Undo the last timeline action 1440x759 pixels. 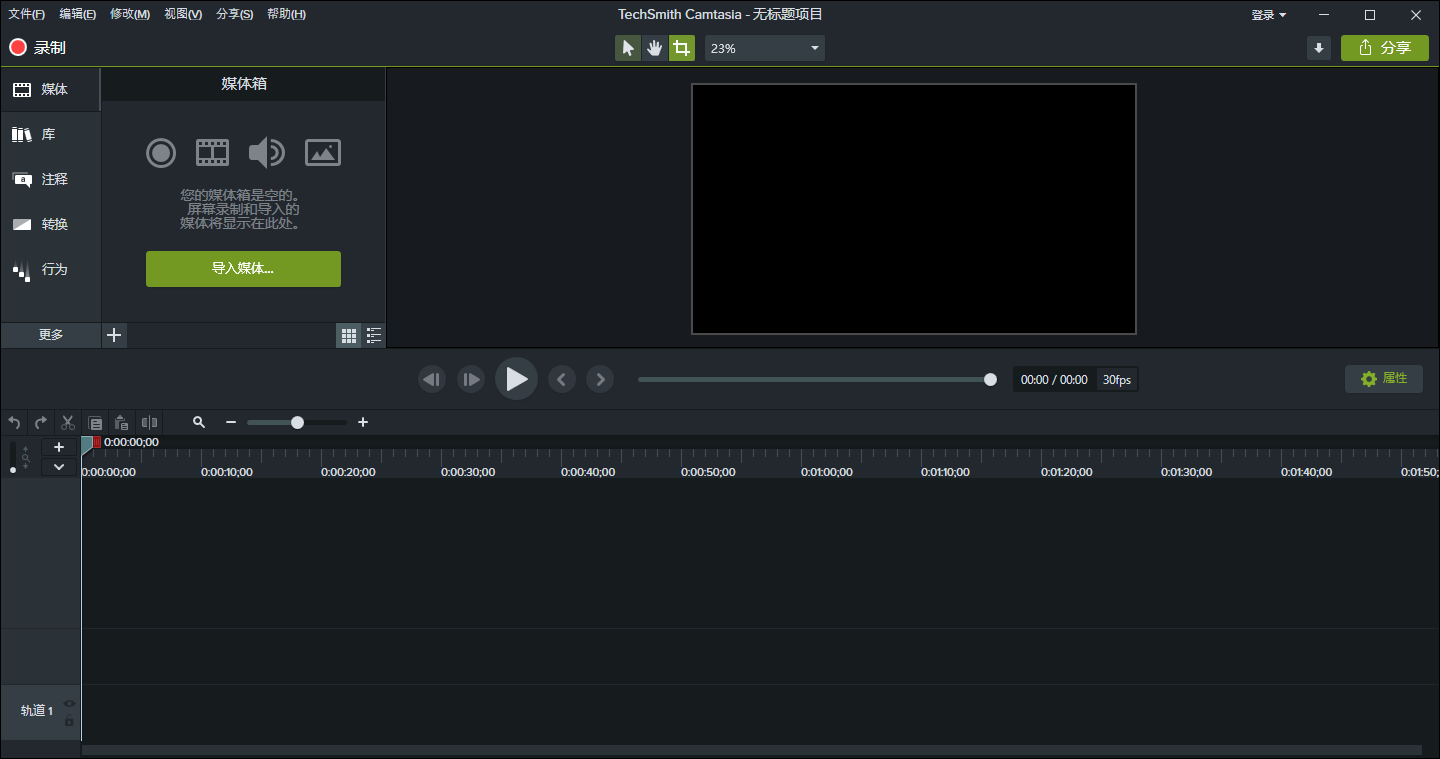point(14,423)
